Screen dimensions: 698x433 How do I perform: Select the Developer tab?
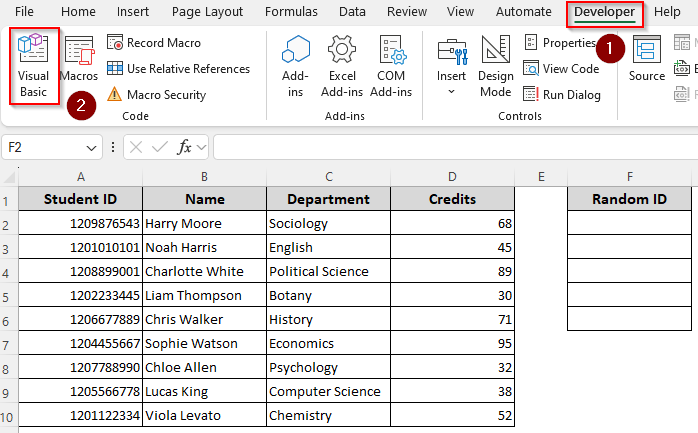(605, 12)
